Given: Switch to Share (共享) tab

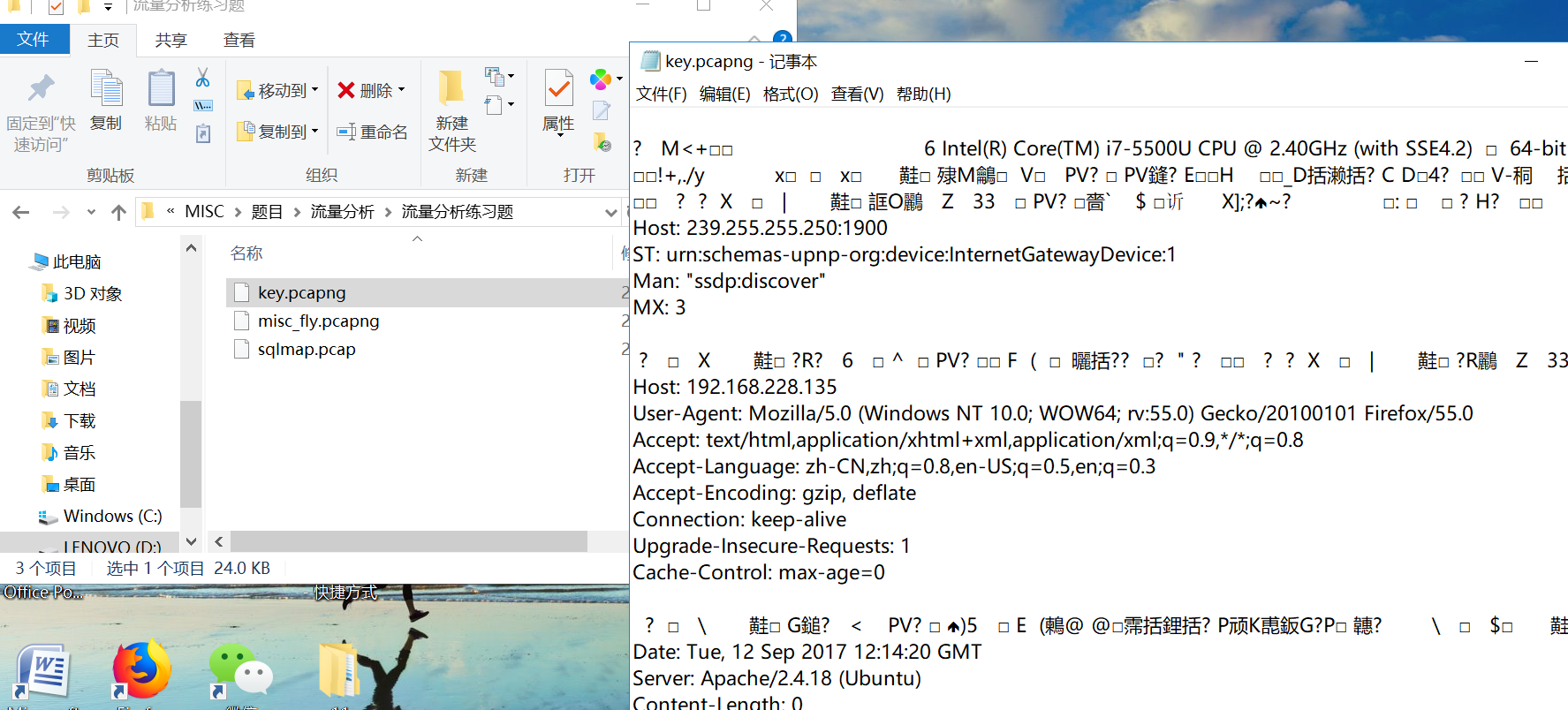Looking at the screenshot, I should [x=170, y=41].
